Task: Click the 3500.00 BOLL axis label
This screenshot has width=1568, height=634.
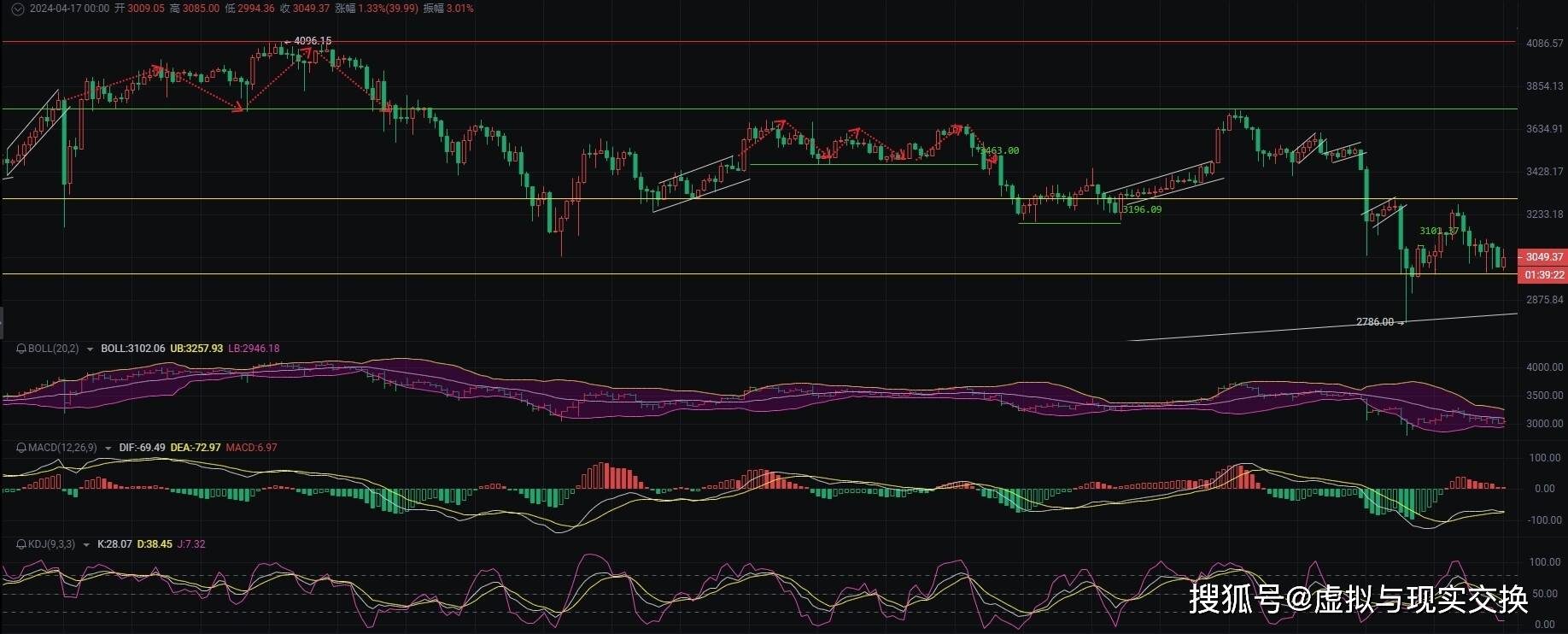Action: pos(1545,396)
